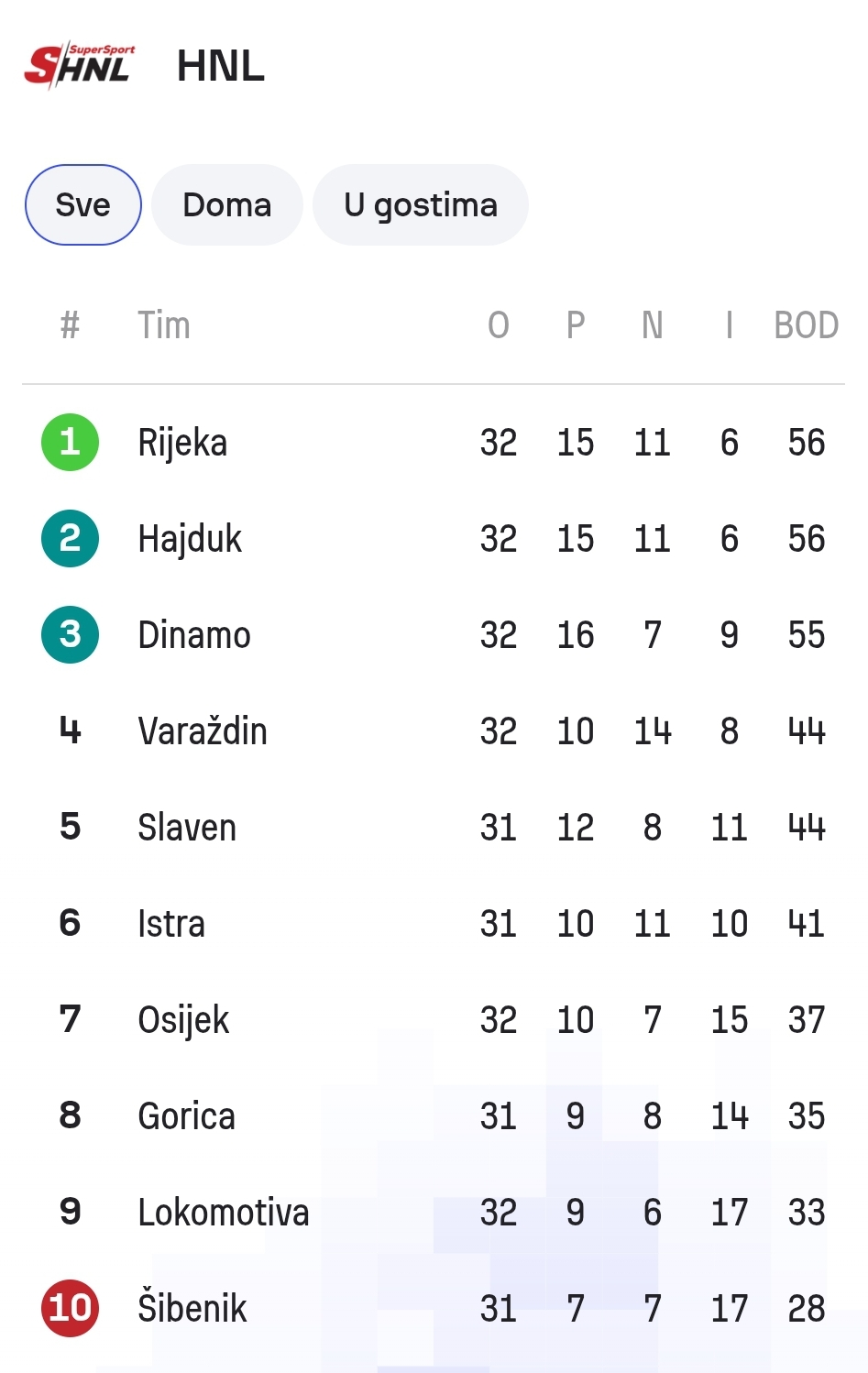Select the BOD column header
868x1373 pixels.
pyautogui.click(x=807, y=325)
